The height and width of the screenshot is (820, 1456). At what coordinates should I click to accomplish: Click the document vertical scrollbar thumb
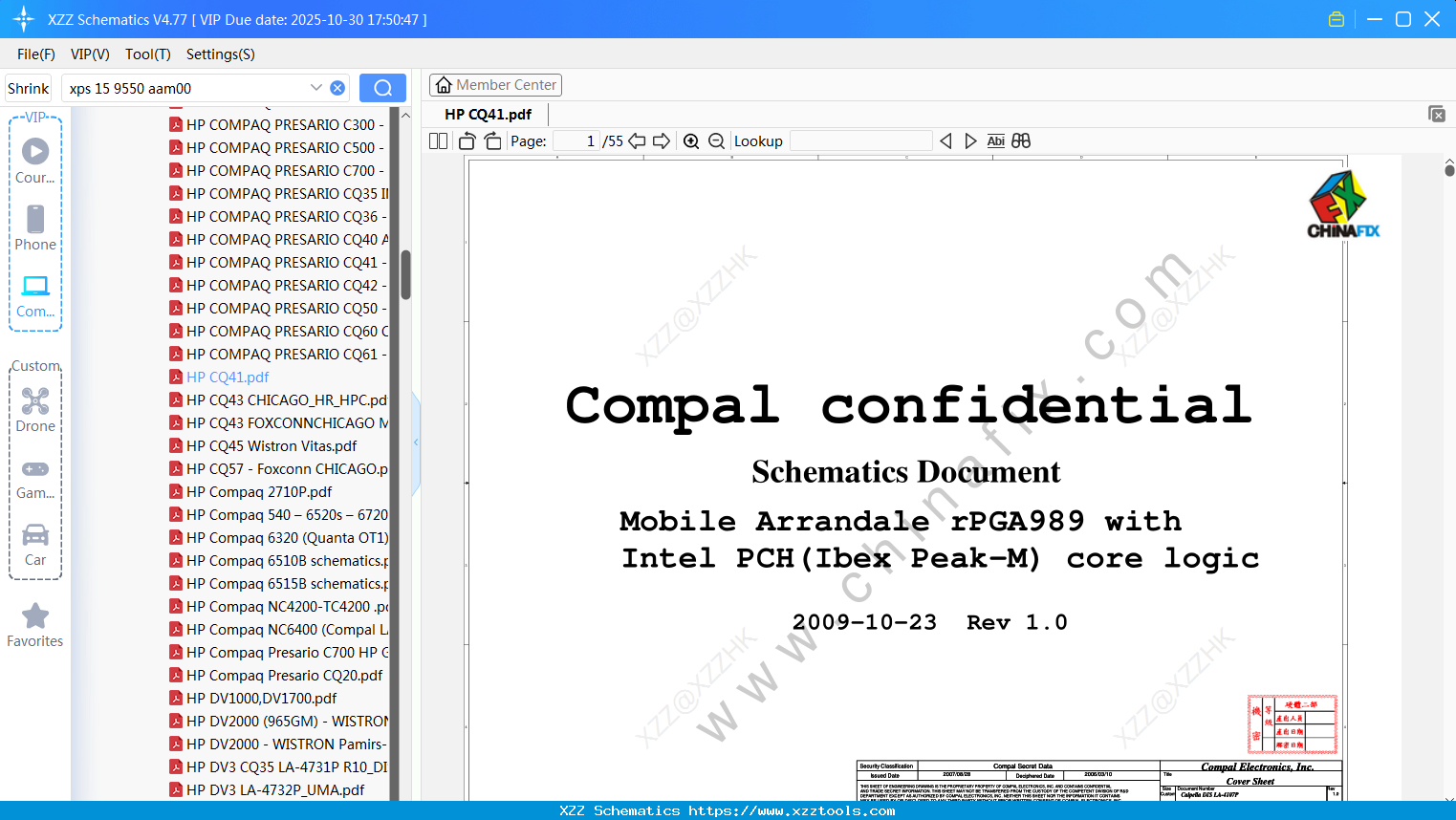pyautogui.click(x=1449, y=170)
